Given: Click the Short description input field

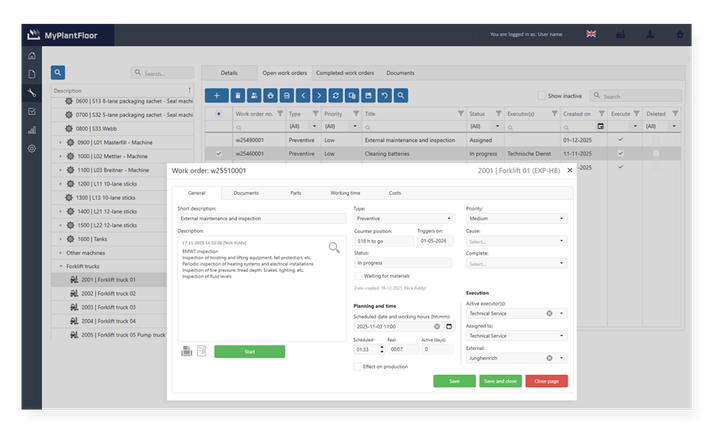Looking at the screenshot, I should coord(262,219).
